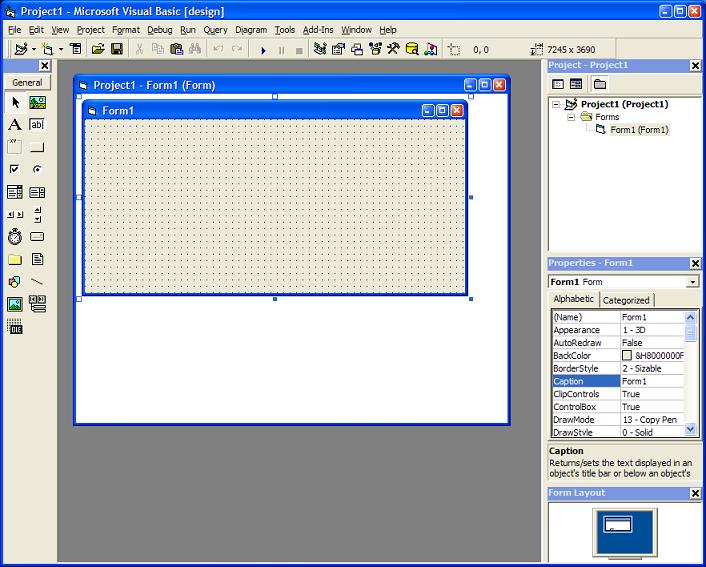Screen dimensions: 706x567
Task: Open the Add-Ins menu
Action: click(x=318, y=30)
